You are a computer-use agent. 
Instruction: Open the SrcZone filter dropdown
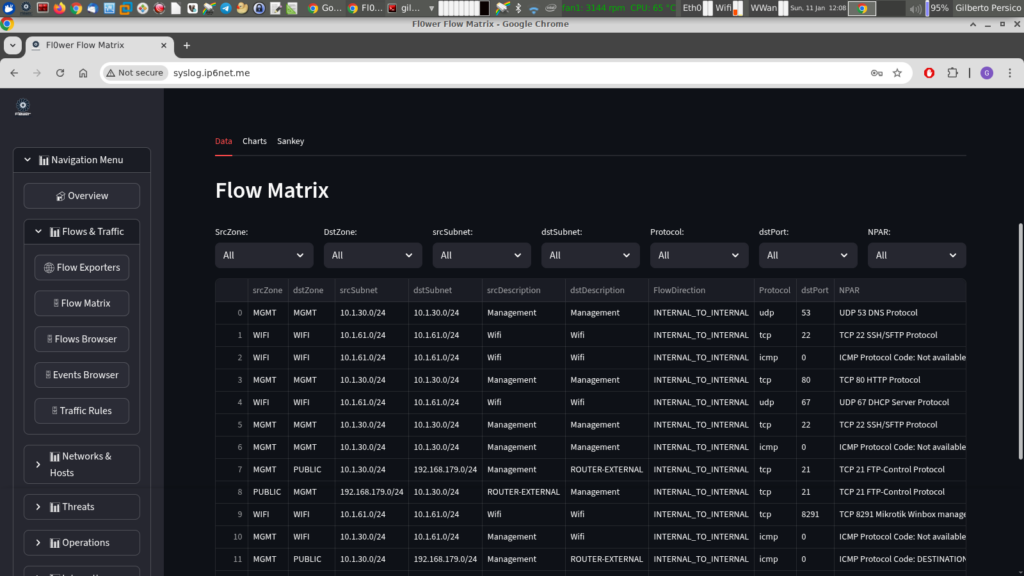tap(264, 255)
